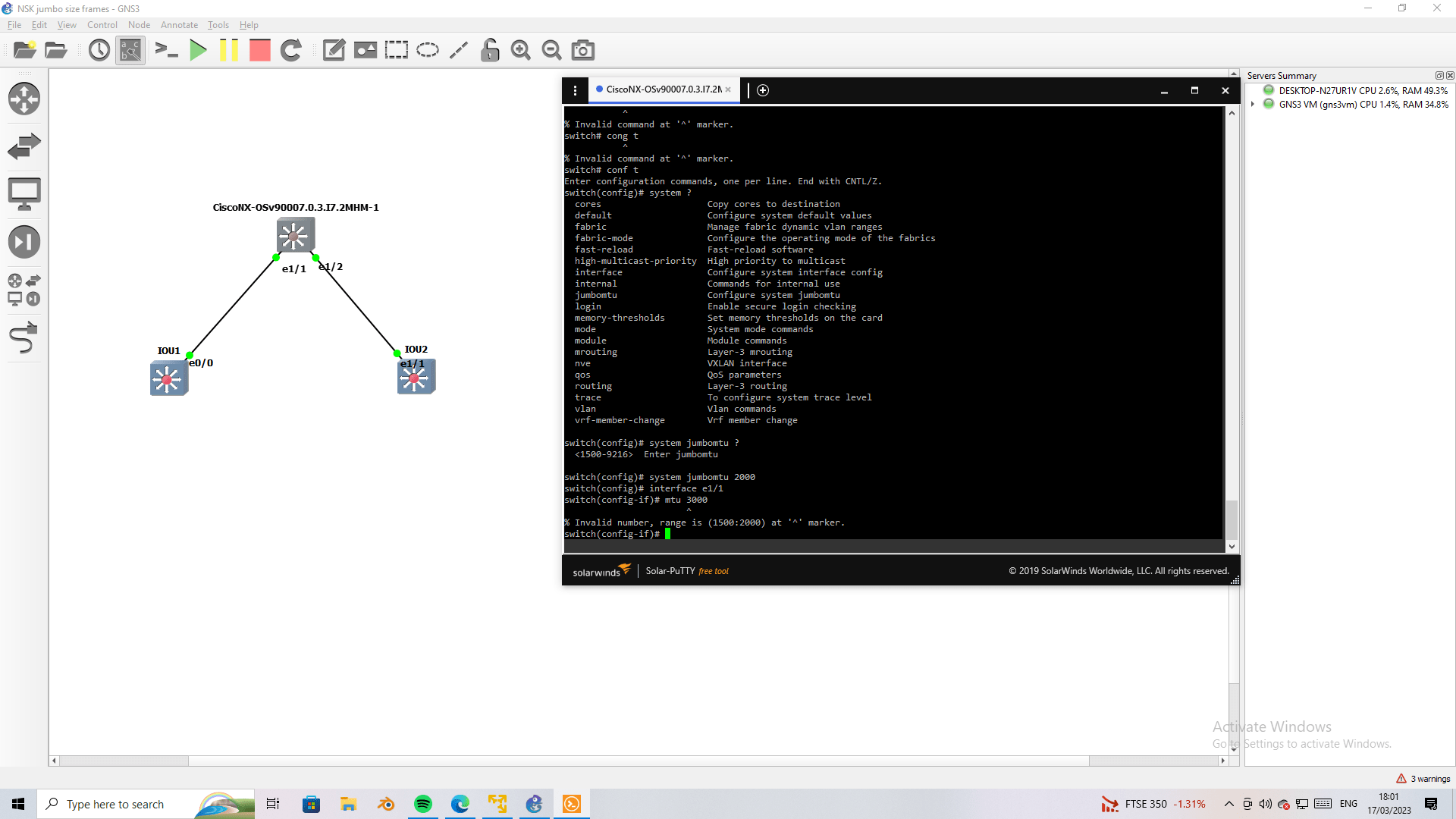Screen dimensions: 1456x819
Task: Open the Solar-PuTTY options menu
Action: coord(575,89)
